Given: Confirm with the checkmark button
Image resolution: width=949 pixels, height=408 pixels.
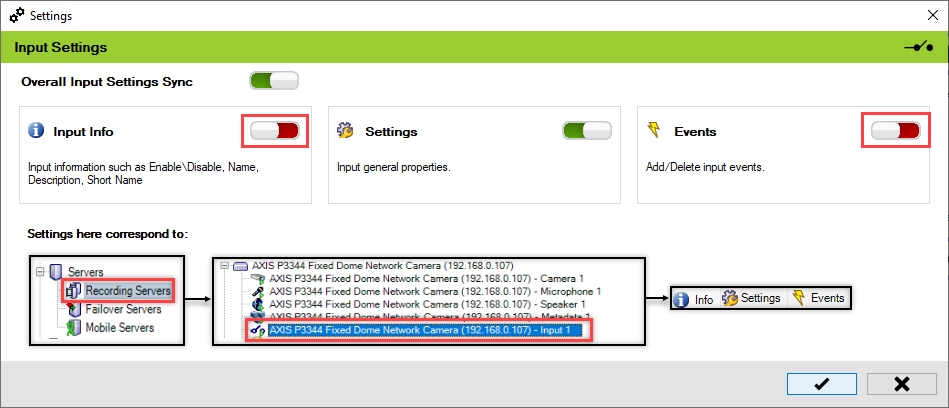Looking at the screenshot, I should tap(821, 384).
